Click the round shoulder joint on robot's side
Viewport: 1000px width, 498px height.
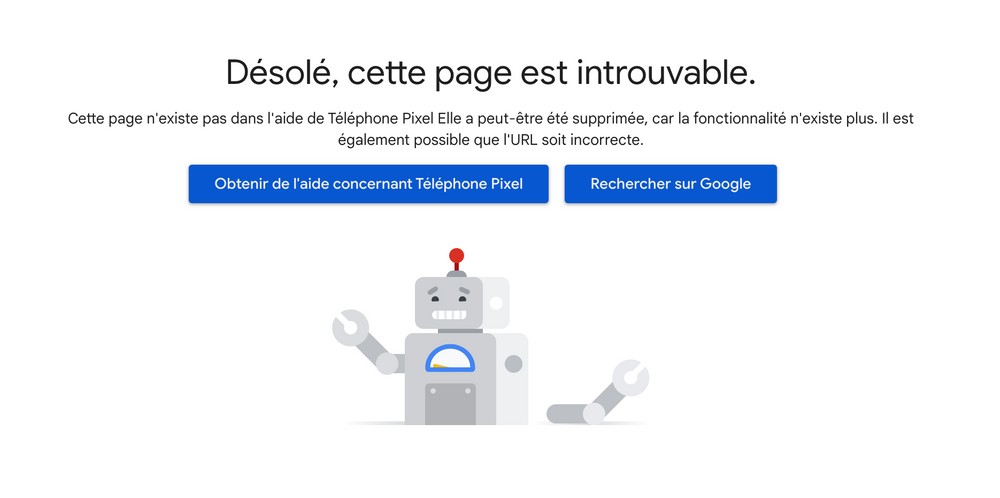coord(513,364)
